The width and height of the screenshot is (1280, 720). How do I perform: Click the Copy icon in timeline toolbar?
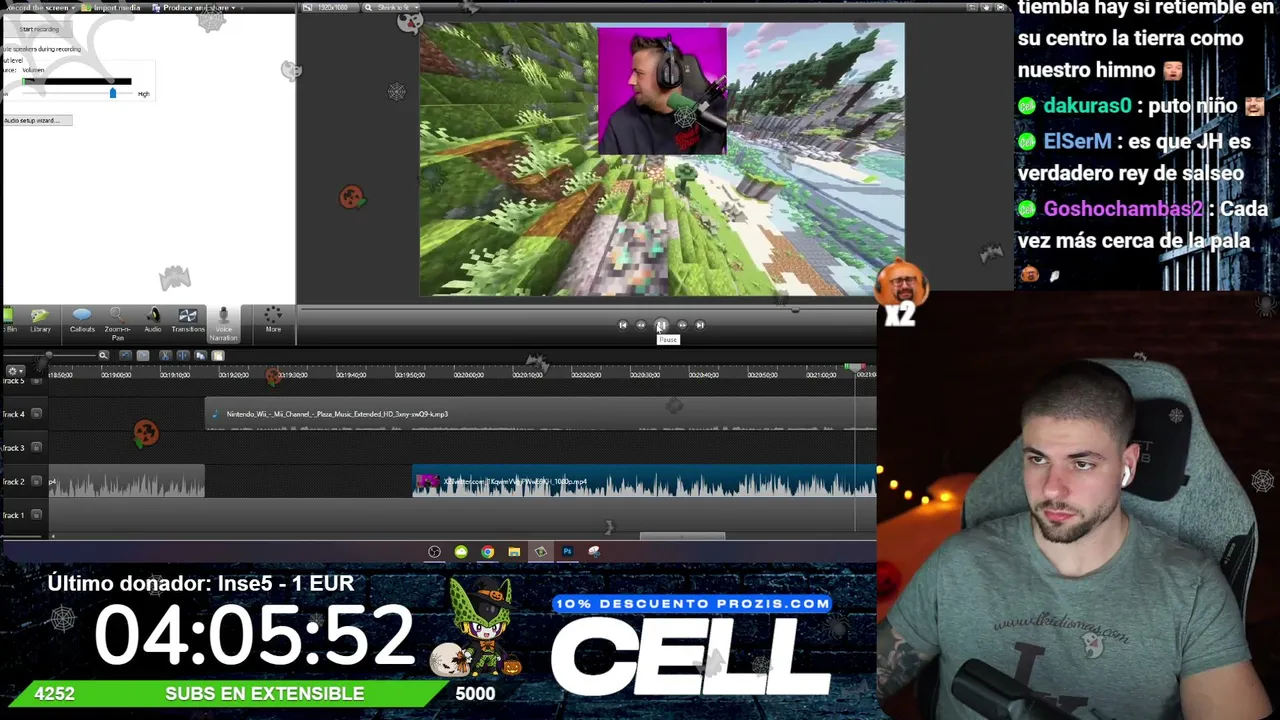(200, 355)
